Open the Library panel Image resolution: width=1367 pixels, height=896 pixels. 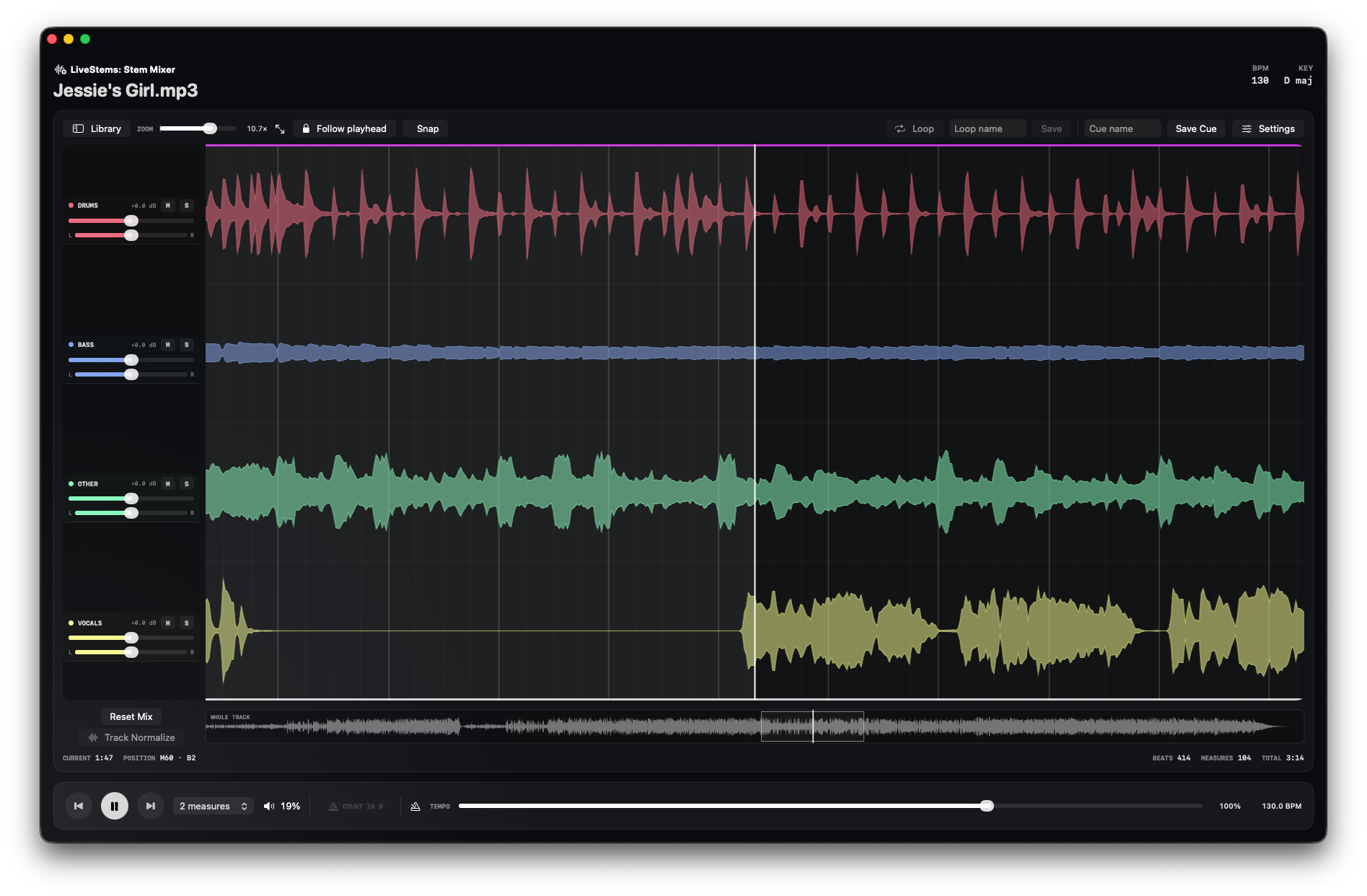[x=97, y=128]
